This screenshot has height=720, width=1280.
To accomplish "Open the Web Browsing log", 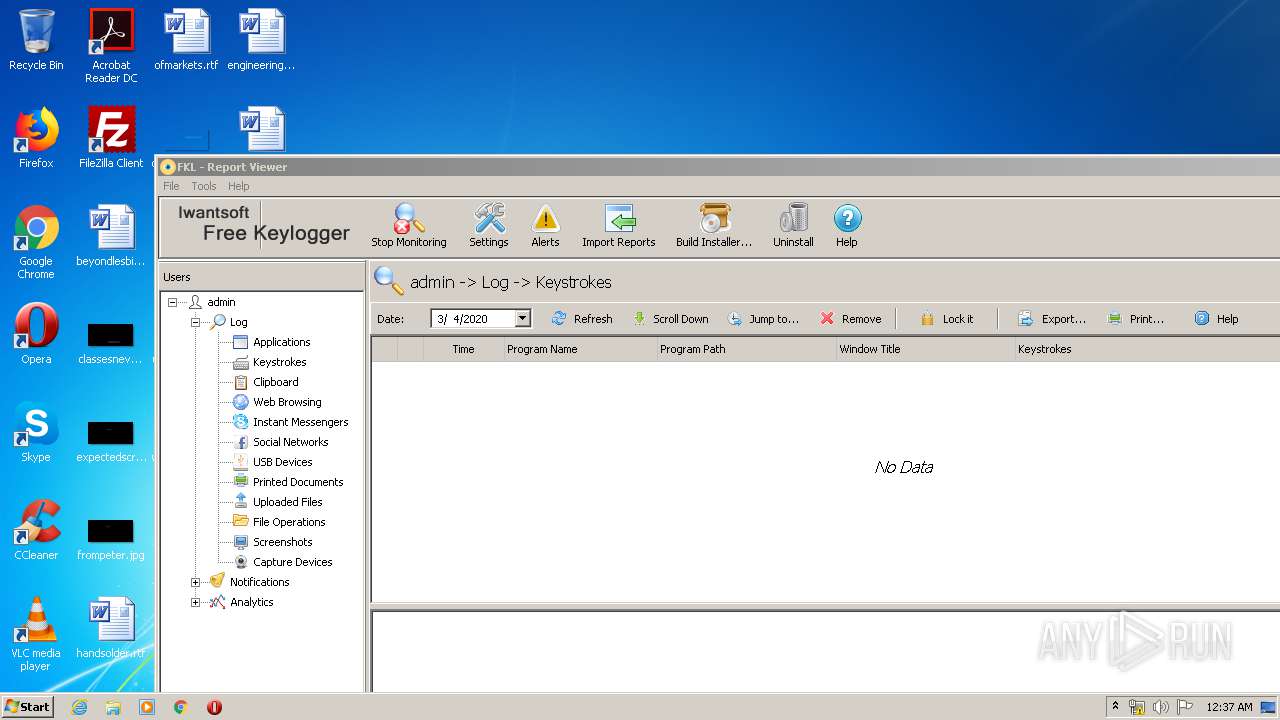I will 287,402.
